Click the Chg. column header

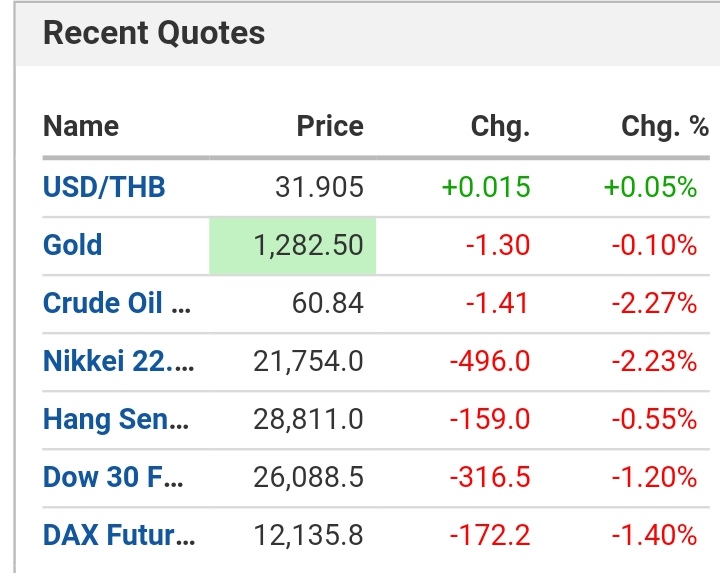click(x=500, y=127)
